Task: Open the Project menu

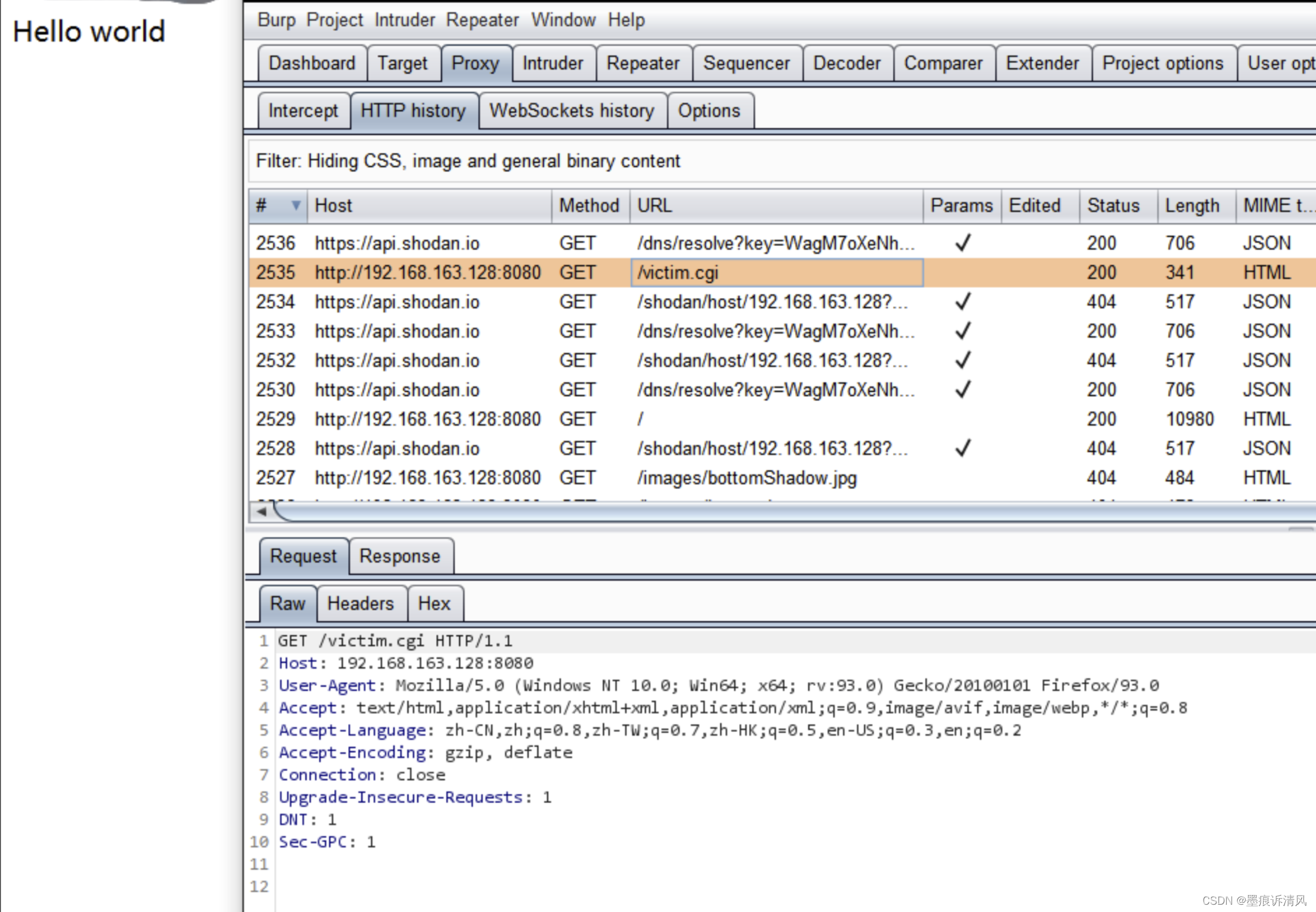Action: point(335,20)
